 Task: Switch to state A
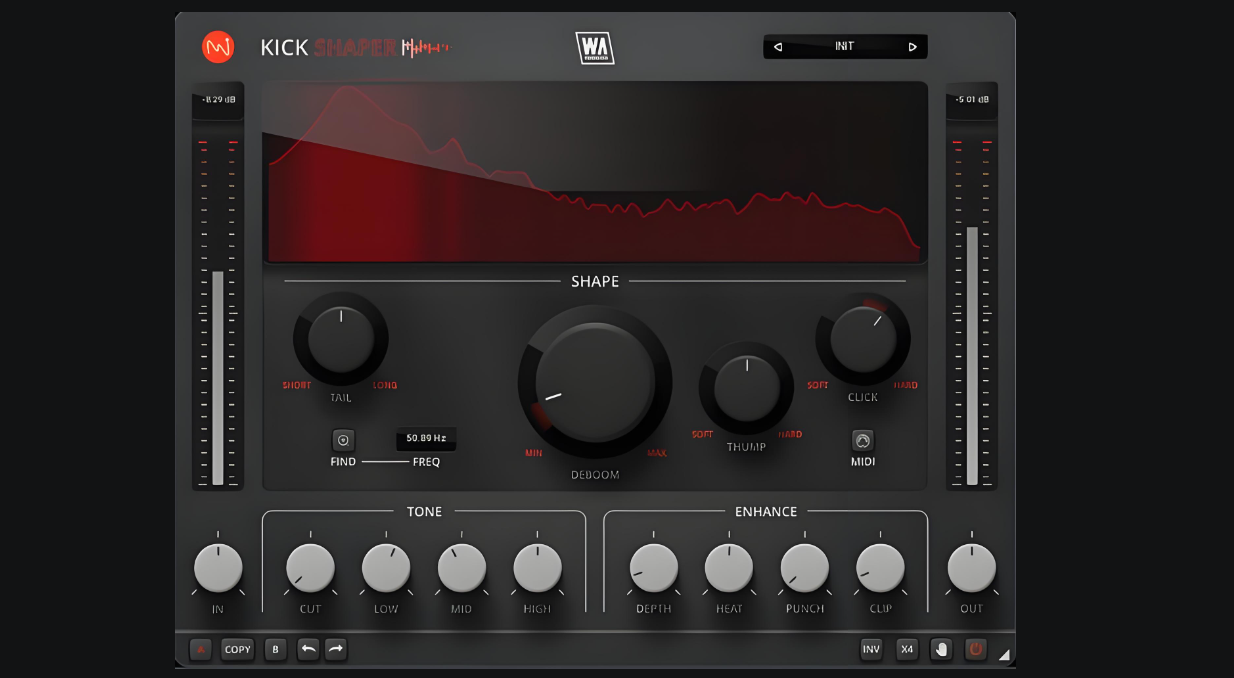[201, 649]
